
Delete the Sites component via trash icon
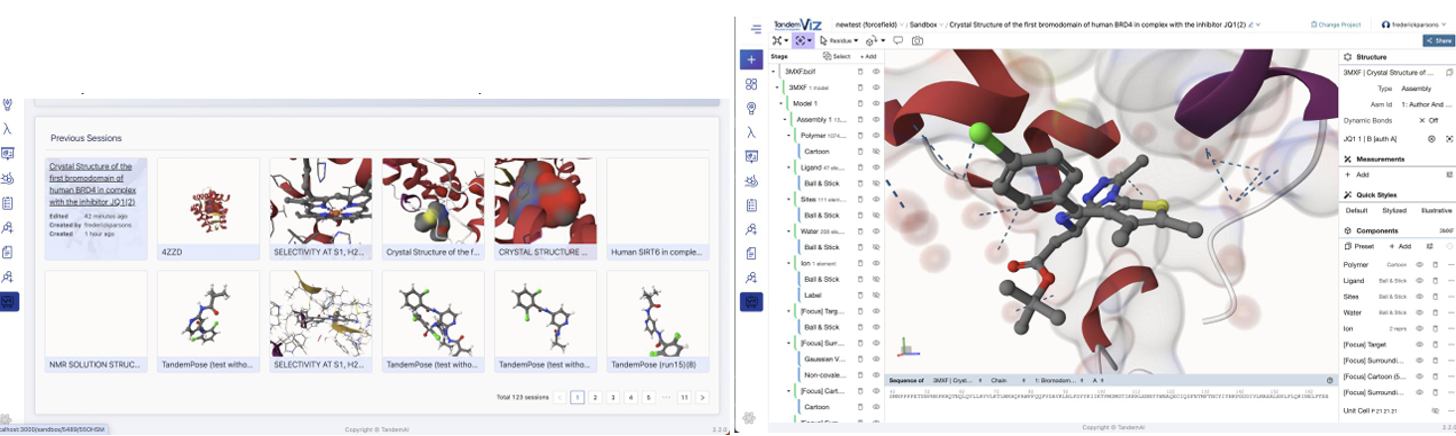[1434, 297]
